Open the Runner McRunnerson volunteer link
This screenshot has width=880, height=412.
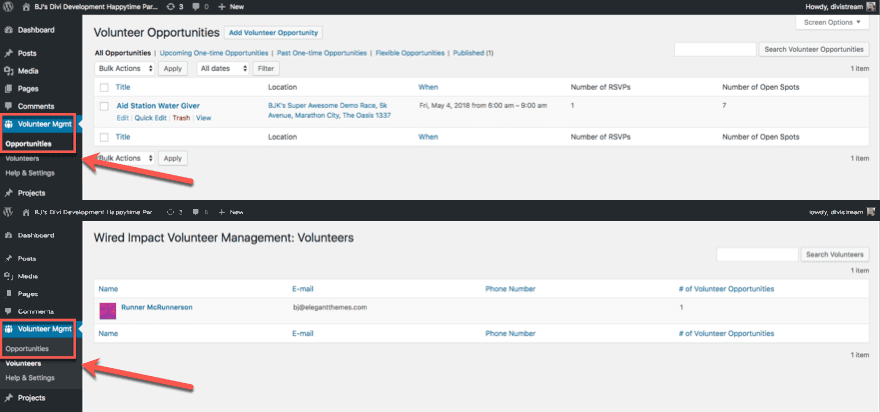tap(157, 307)
